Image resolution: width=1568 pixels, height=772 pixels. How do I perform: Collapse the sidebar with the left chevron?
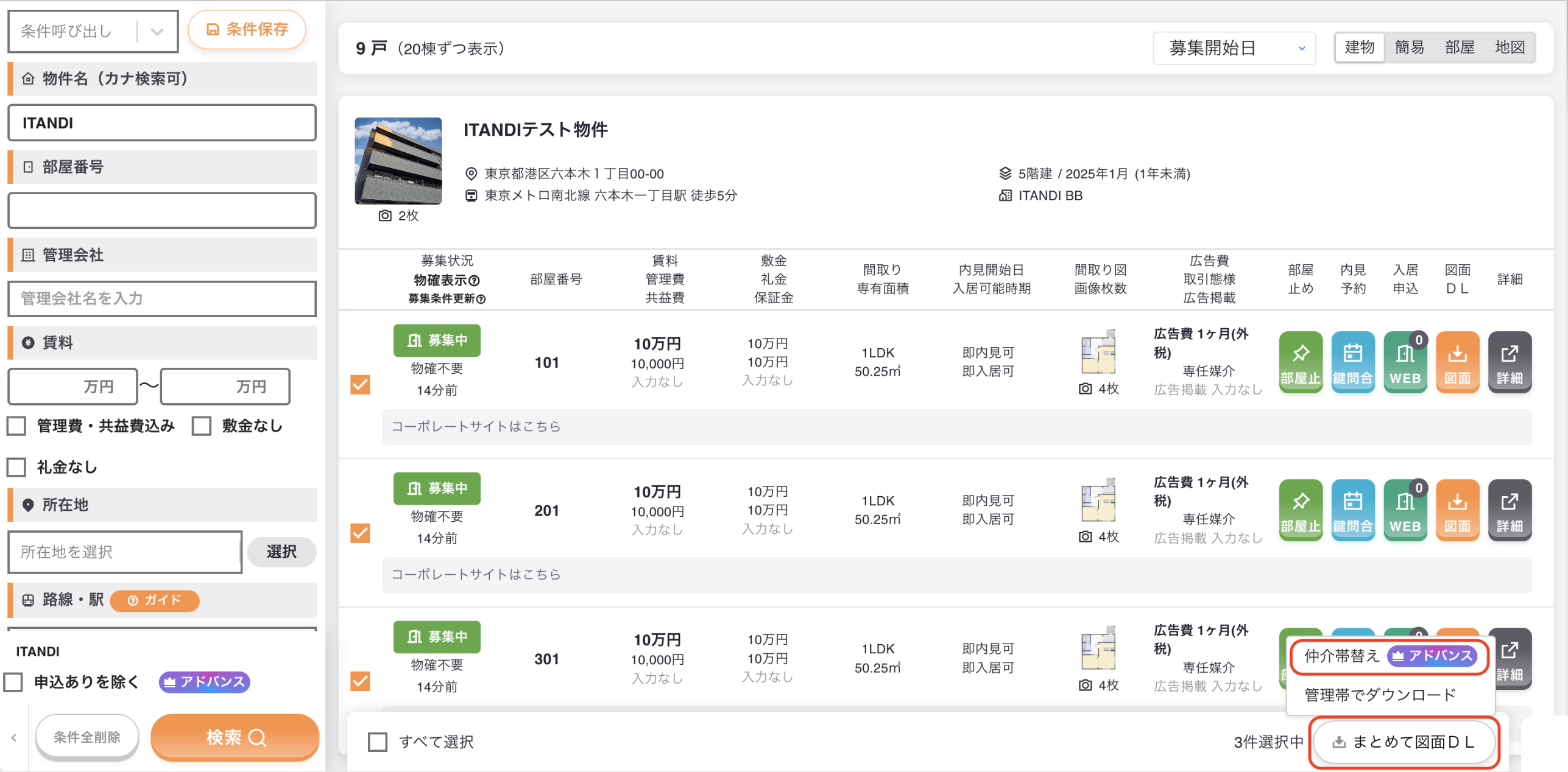click(x=14, y=738)
